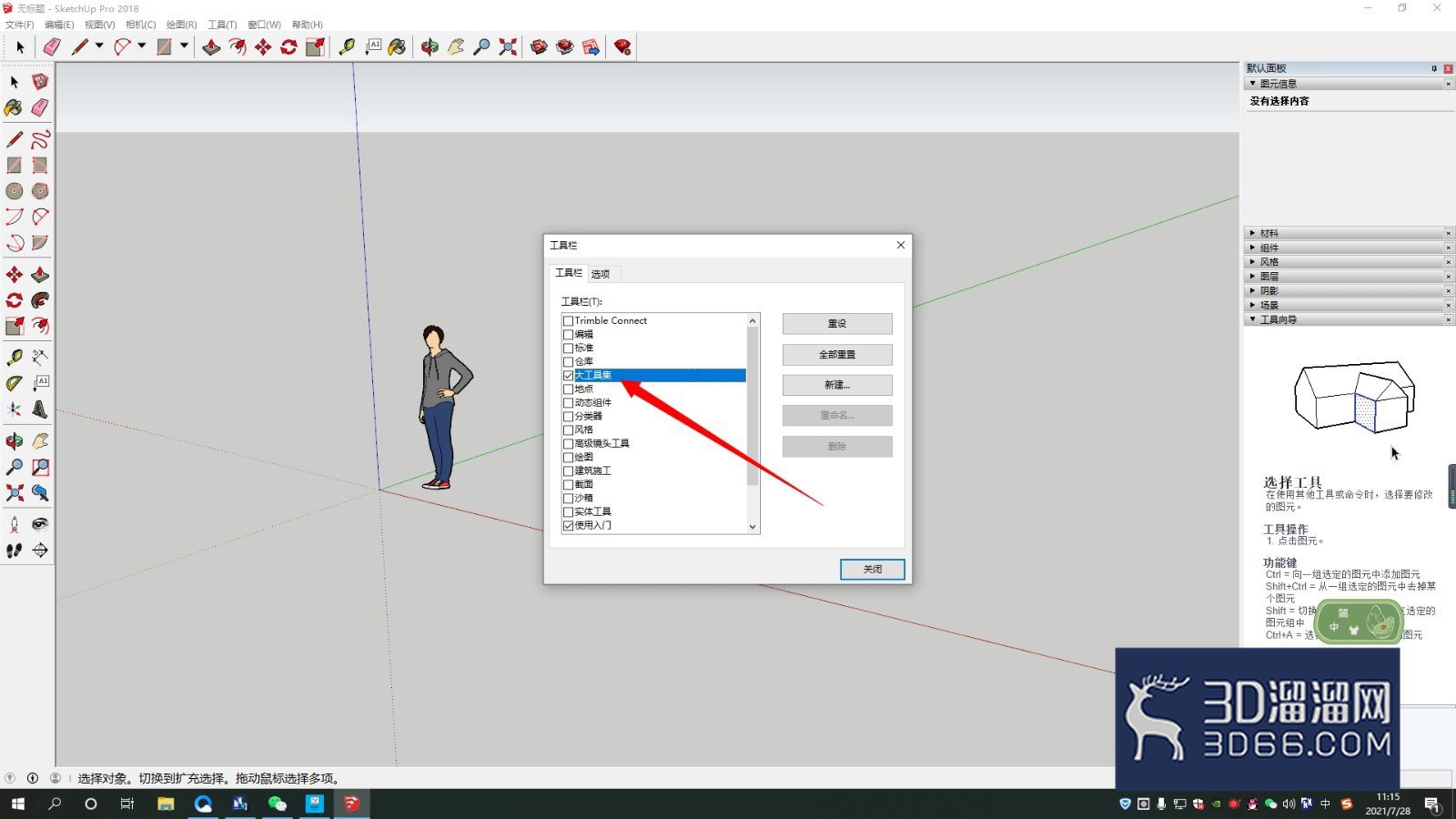Activate the Pie arc tool
This screenshot has height=819, width=1456.
pos(40,243)
